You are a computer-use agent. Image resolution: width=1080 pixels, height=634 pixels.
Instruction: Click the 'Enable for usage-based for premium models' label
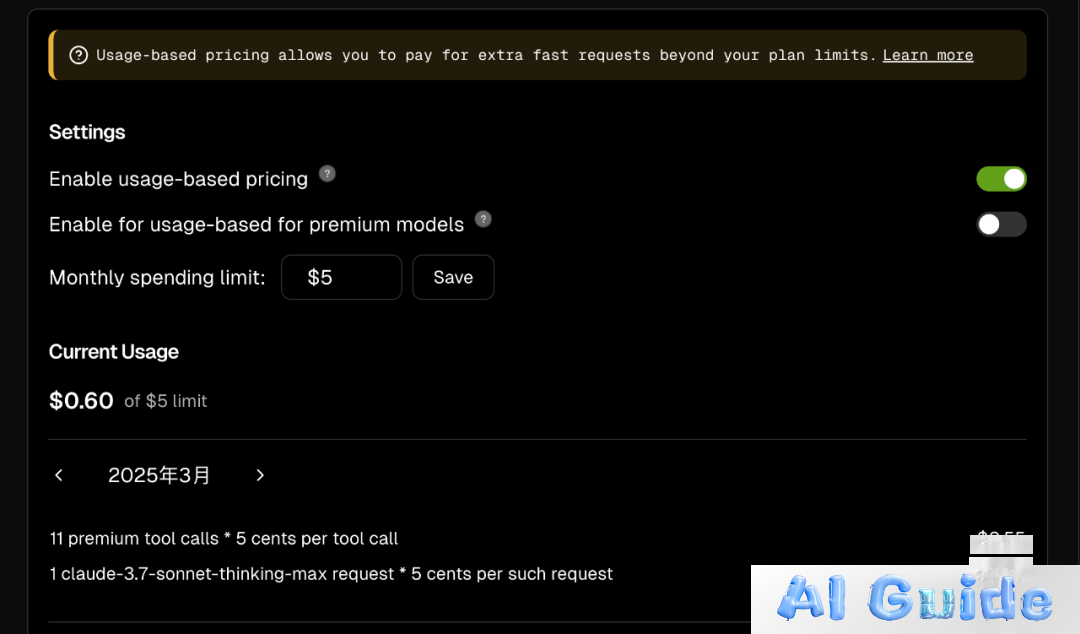(x=256, y=225)
